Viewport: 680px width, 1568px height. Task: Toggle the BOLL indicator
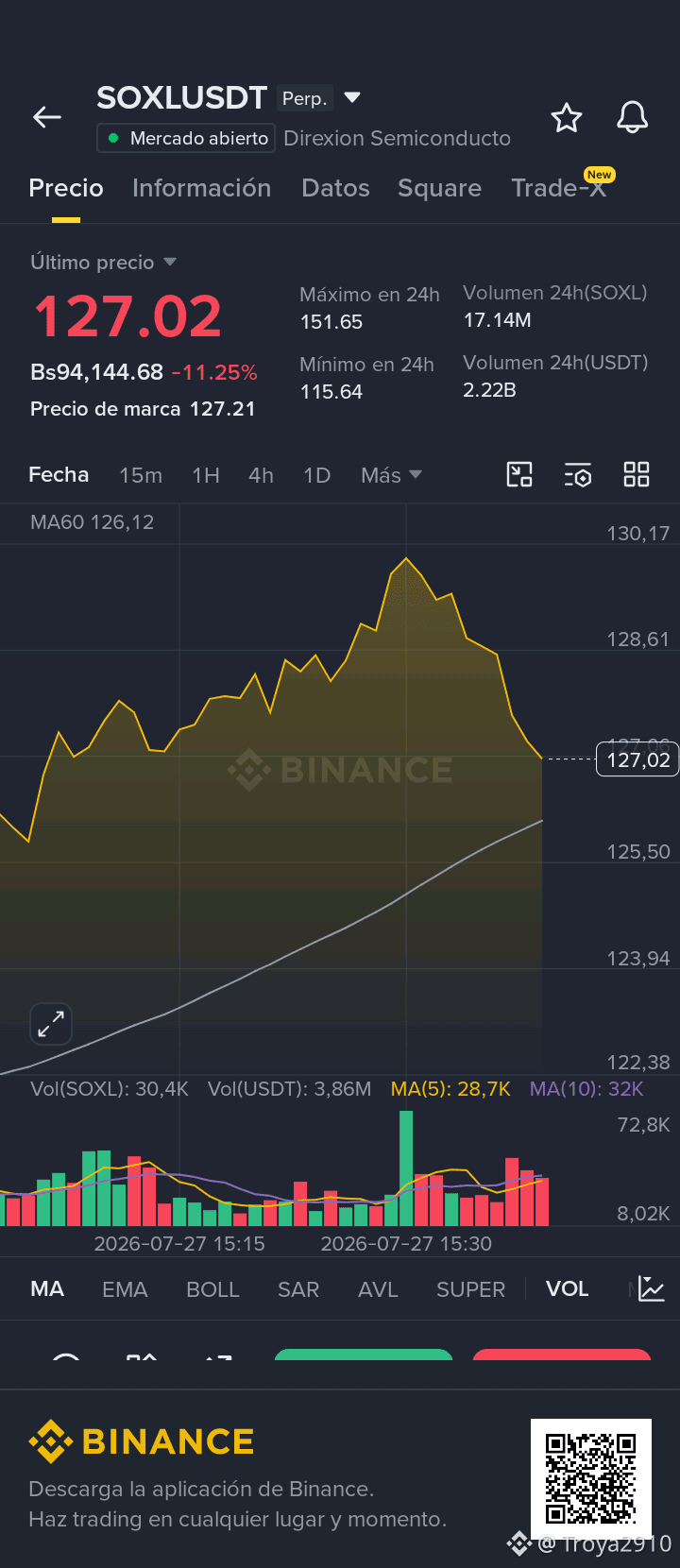(212, 1289)
